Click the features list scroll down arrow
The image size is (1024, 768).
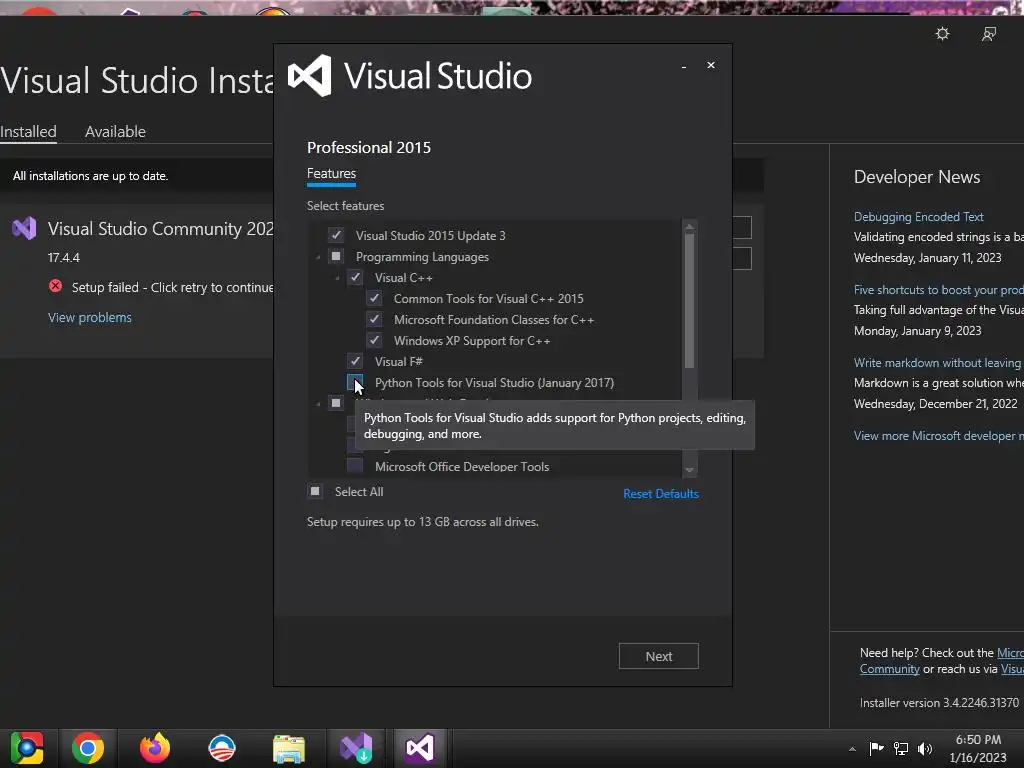tap(689, 470)
